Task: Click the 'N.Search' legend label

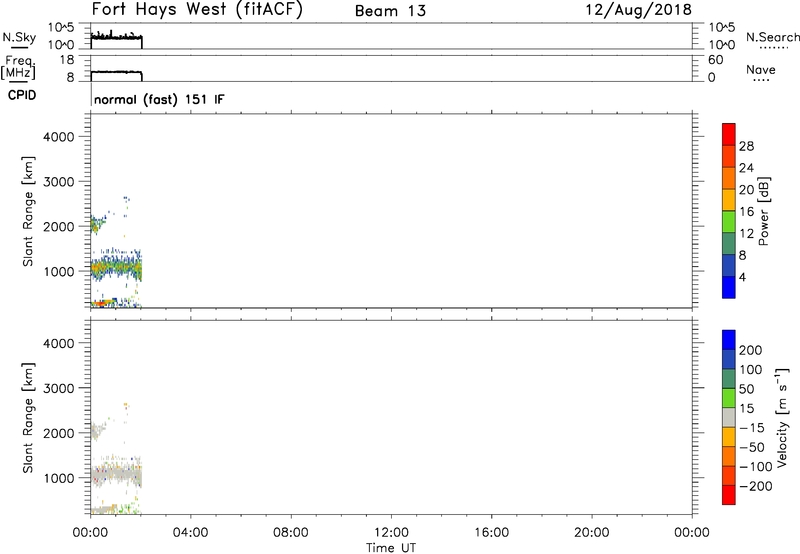Action: [x=772, y=37]
